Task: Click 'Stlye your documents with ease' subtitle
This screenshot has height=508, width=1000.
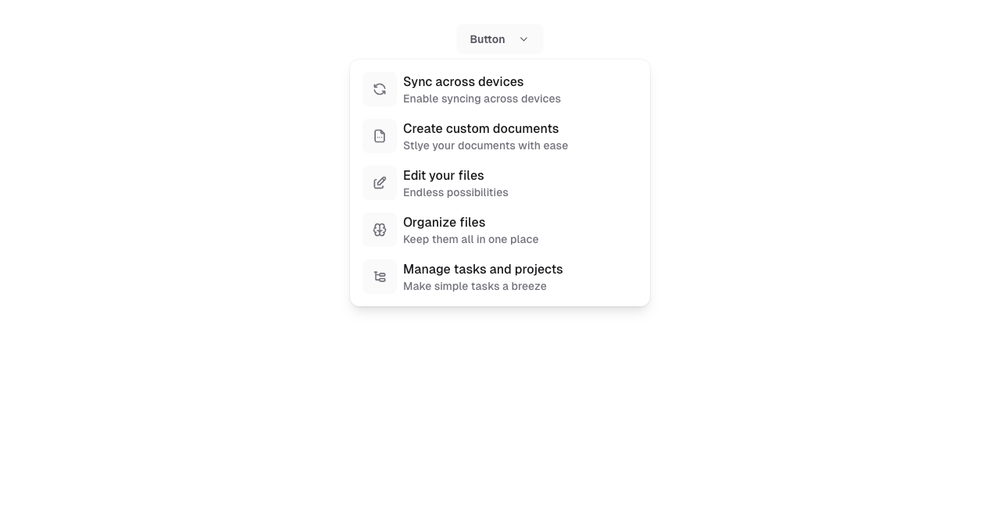Action: click(x=485, y=146)
